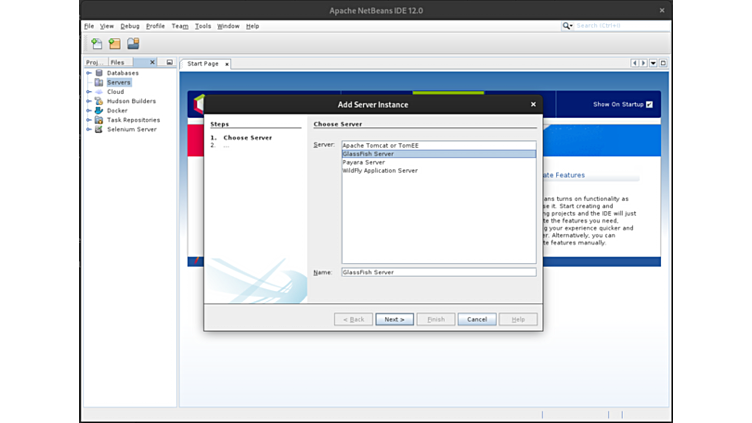Viewport: 752px width, 423px height.
Task: Open the View menu
Action: [106, 26]
